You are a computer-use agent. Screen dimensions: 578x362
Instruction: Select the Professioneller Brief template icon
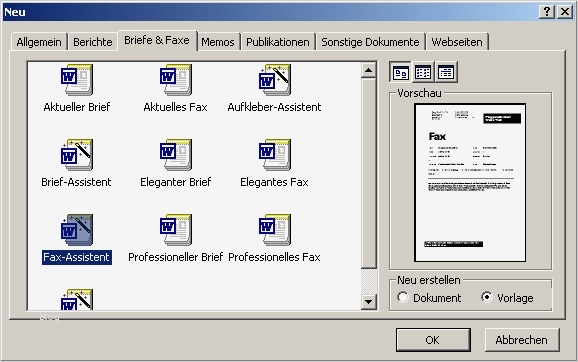coord(175,230)
